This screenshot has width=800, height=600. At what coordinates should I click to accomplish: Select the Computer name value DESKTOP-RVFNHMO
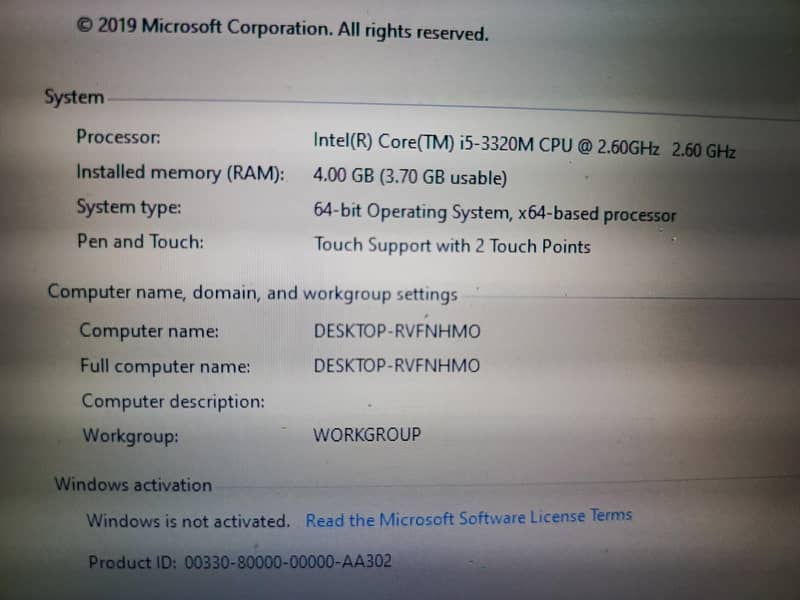point(397,331)
